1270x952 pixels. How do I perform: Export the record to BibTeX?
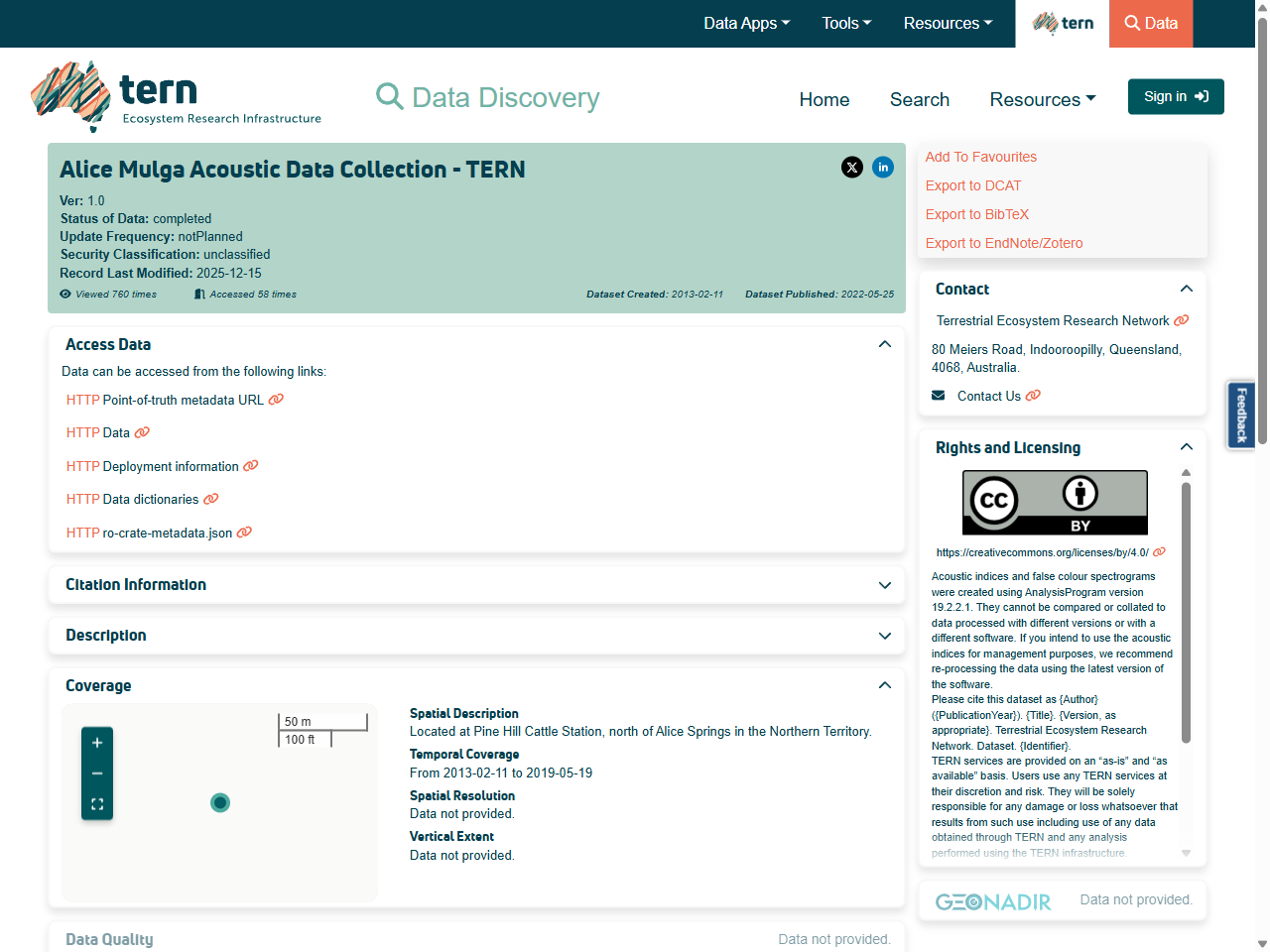[976, 214]
